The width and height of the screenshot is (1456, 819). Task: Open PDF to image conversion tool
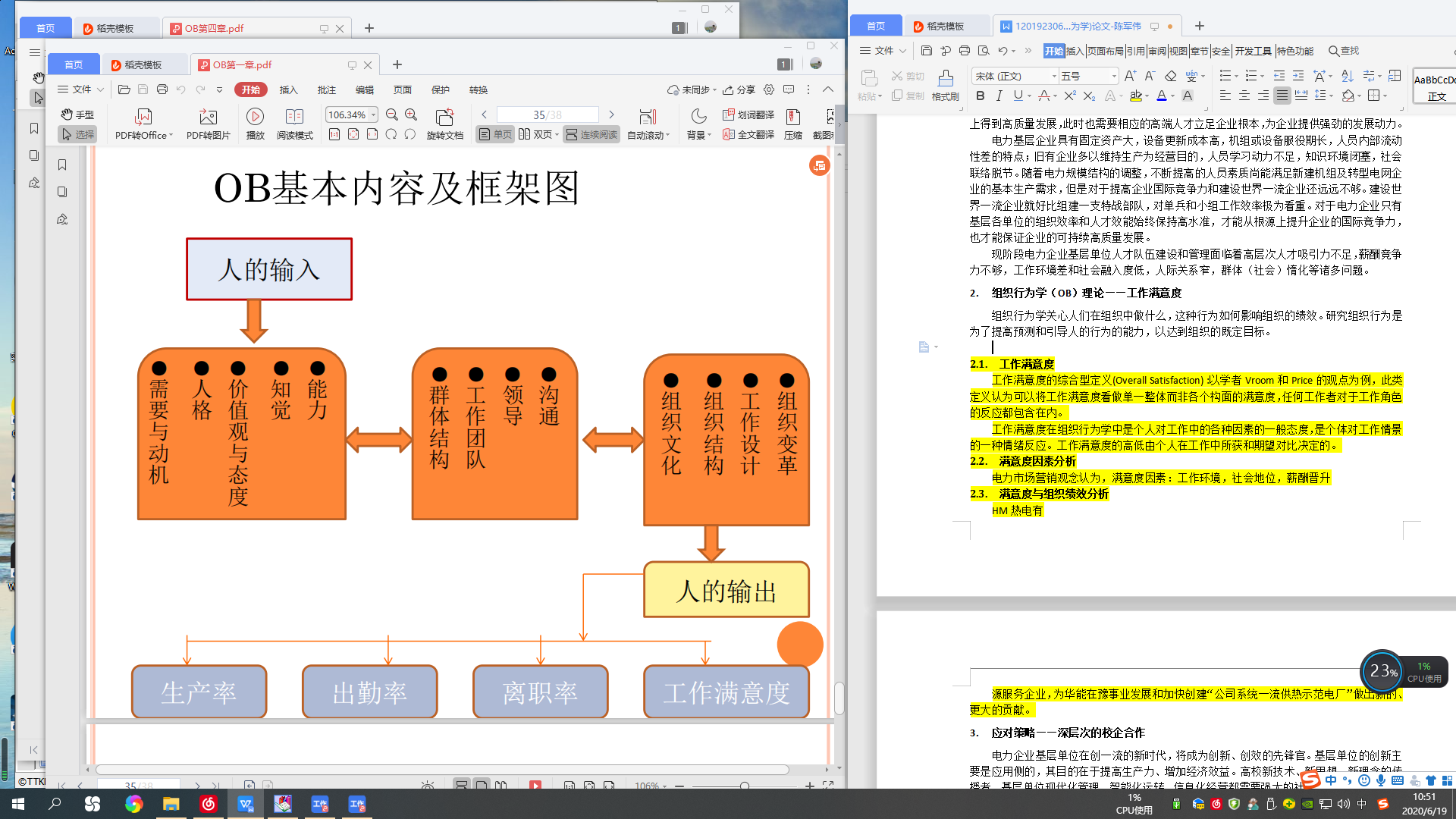pyautogui.click(x=208, y=125)
